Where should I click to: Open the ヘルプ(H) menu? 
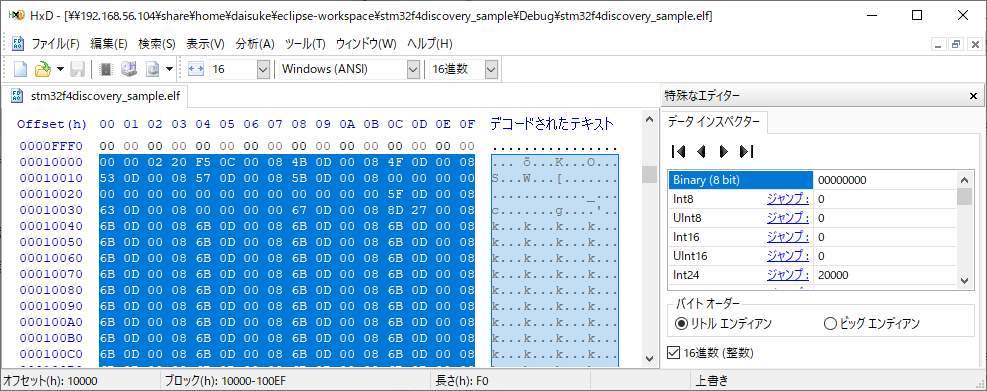(x=430, y=44)
